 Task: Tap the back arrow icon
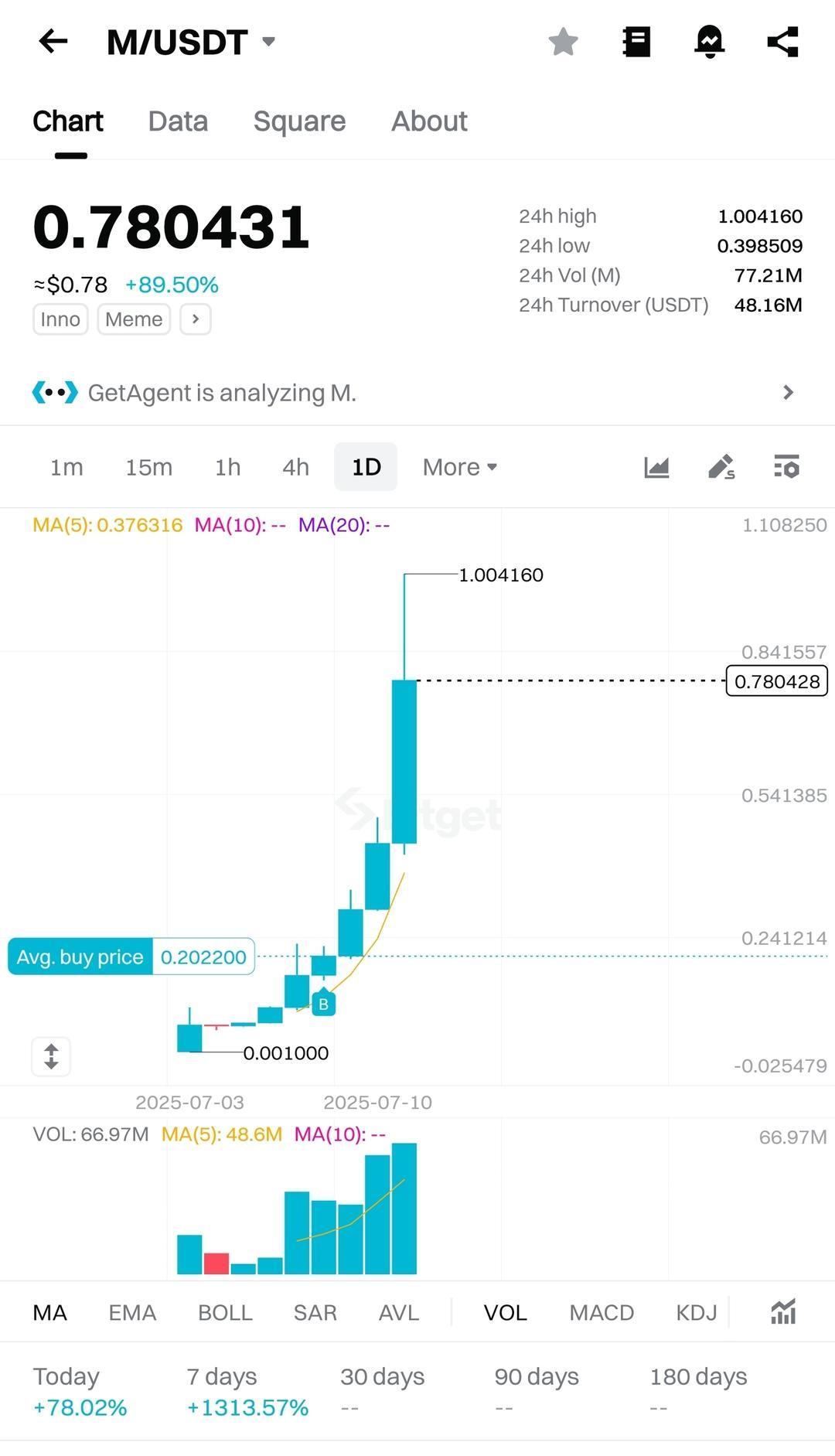(x=53, y=42)
